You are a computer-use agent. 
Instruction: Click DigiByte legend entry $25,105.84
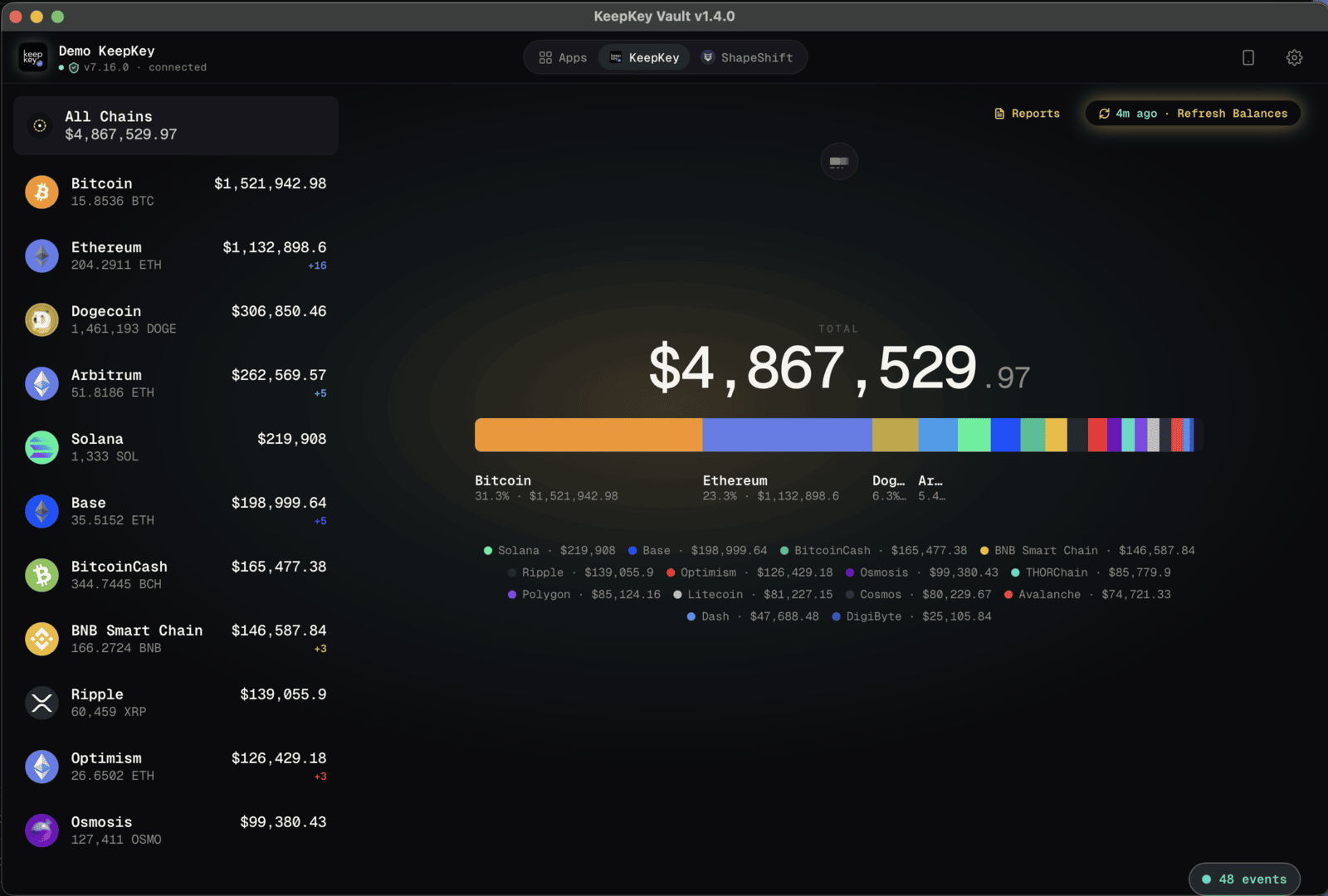[x=911, y=616]
